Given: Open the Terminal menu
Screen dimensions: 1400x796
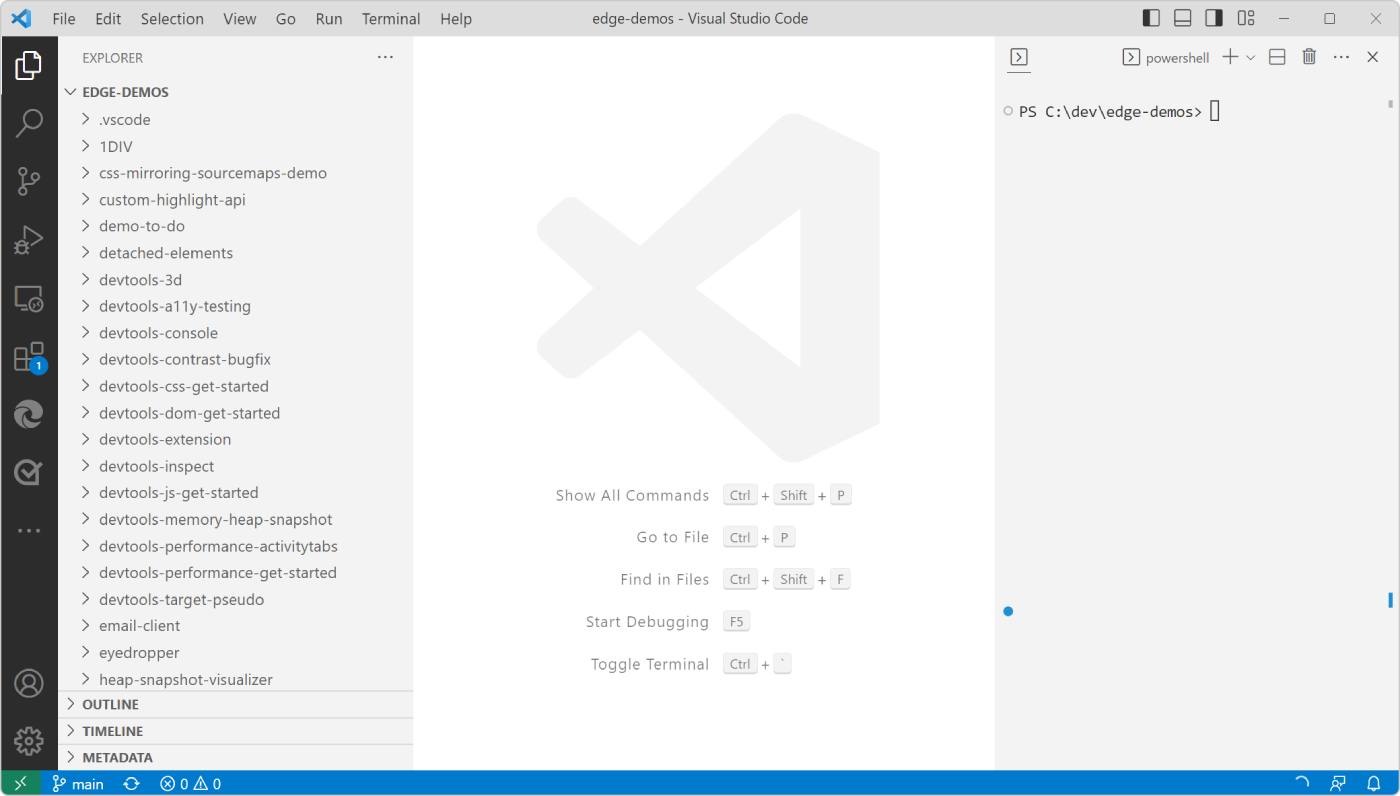Looking at the screenshot, I should (390, 18).
